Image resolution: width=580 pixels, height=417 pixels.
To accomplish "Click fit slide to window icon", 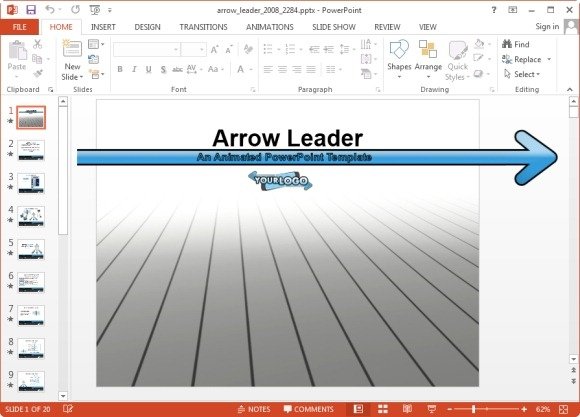I will pyautogui.click(x=564, y=409).
